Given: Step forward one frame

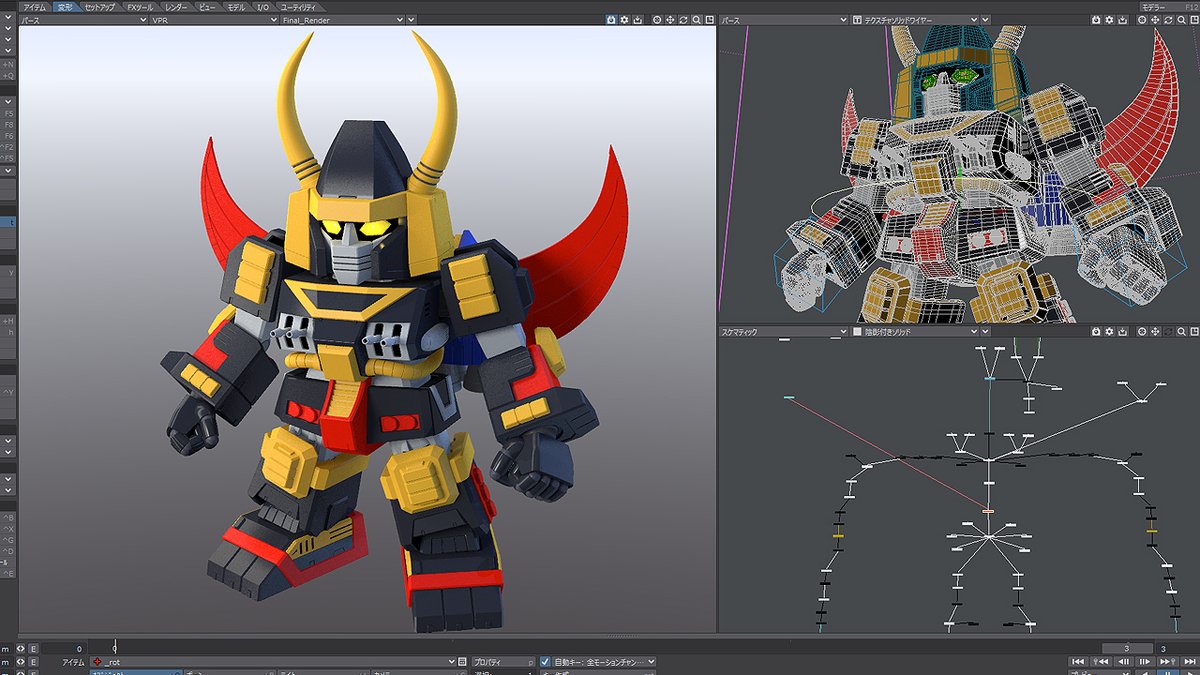Looking at the screenshot, I should click(x=1145, y=661).
